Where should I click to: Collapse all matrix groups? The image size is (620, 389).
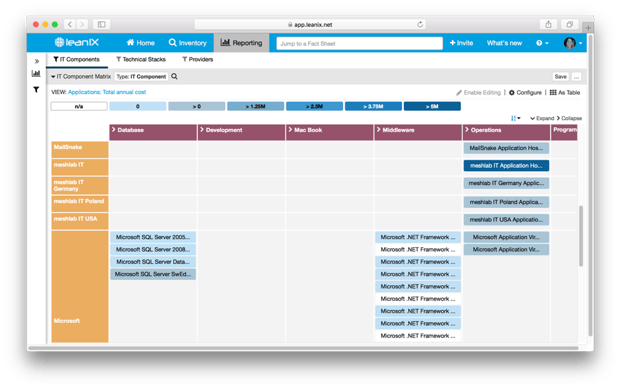tap(569, 118)
